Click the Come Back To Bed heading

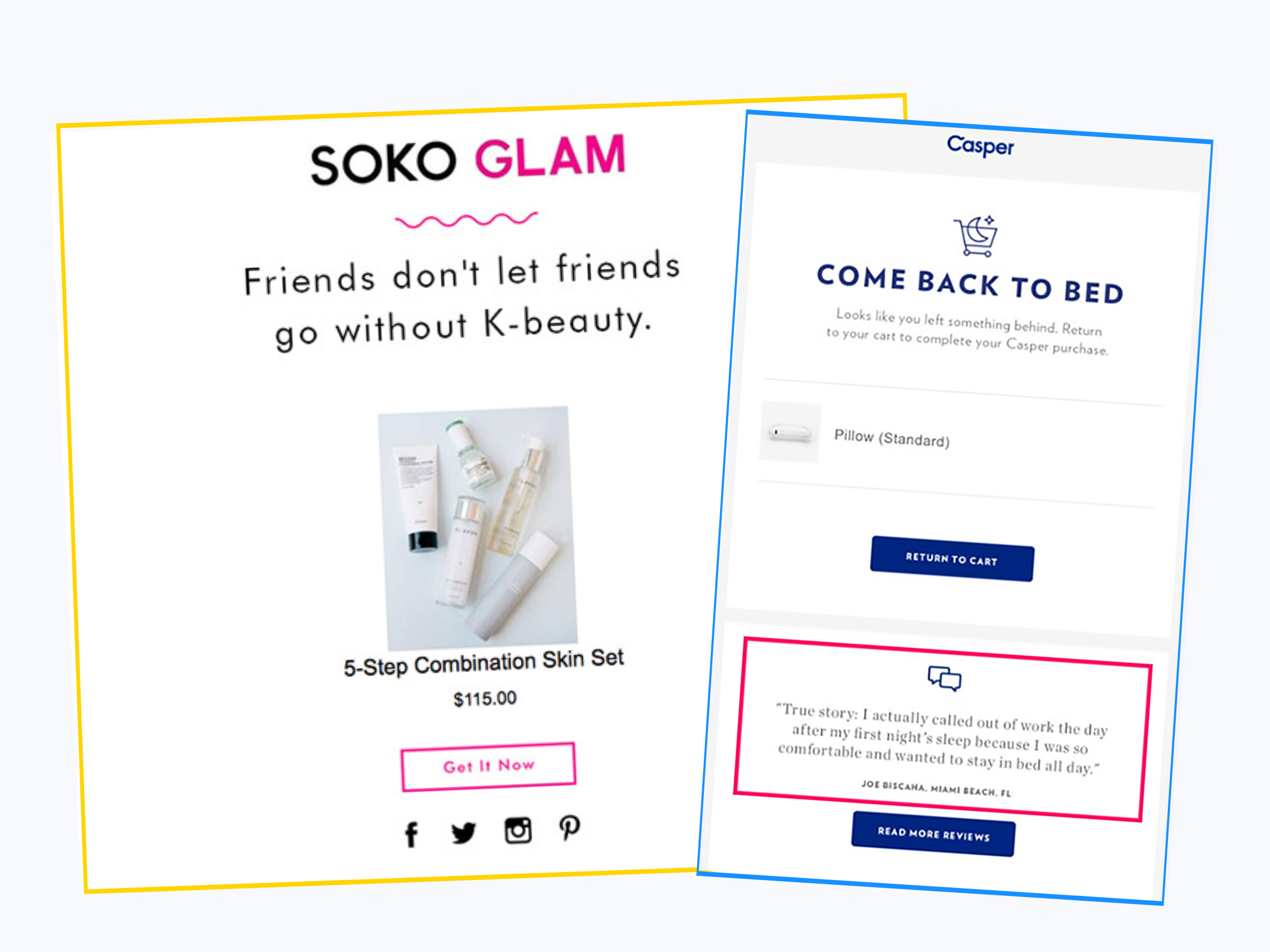point(970,283)
